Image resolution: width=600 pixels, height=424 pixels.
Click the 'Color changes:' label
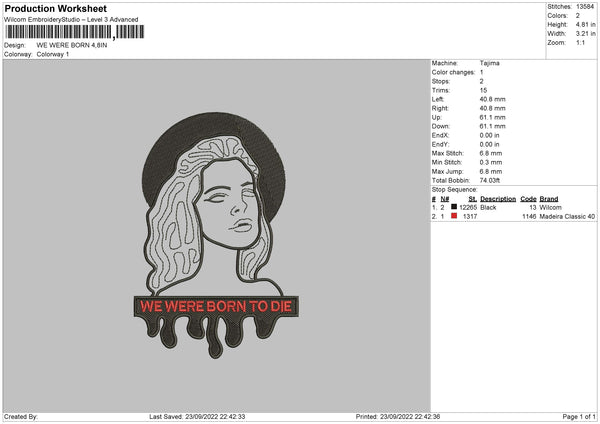pos(453,72)
